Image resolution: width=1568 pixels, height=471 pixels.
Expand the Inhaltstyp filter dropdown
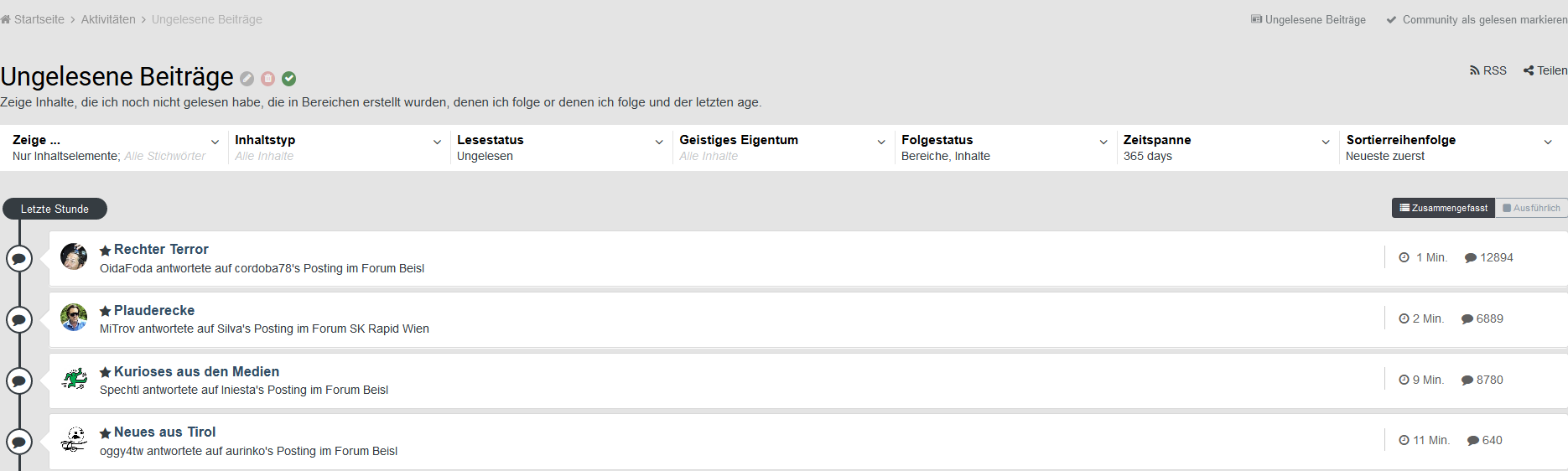point(338,148)
